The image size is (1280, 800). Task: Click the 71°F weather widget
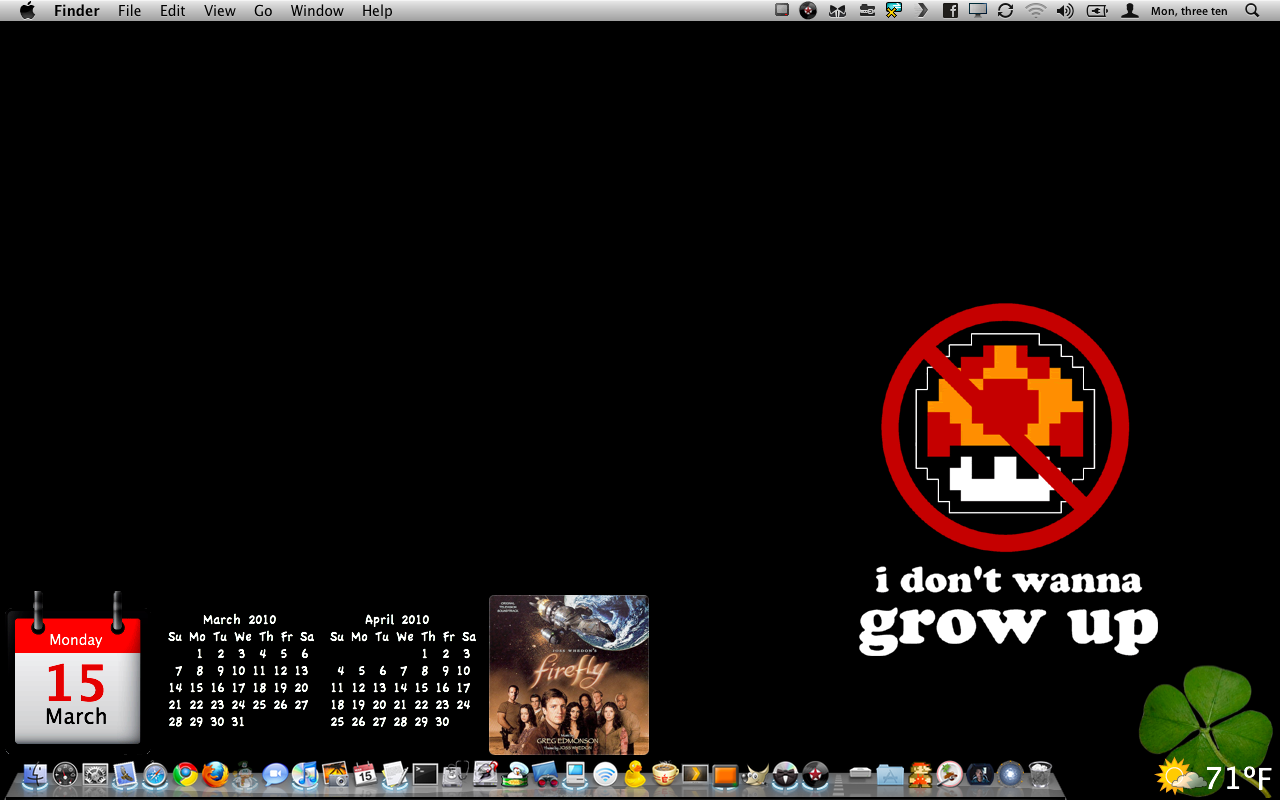click(1215, 777)
